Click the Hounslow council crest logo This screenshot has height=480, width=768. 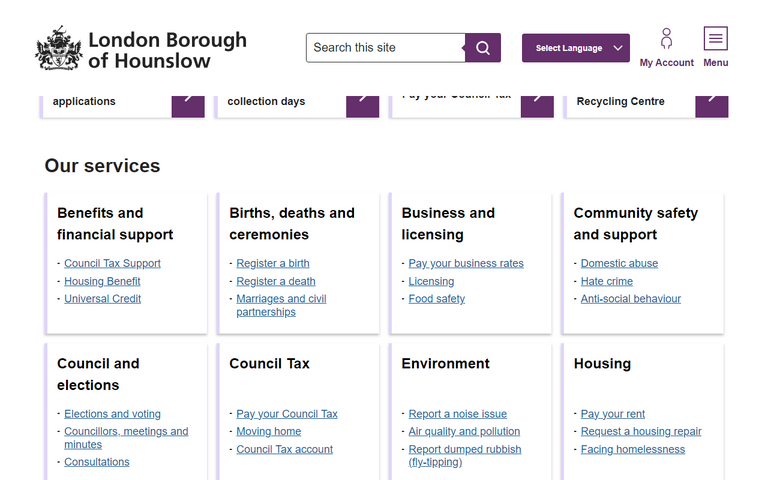[x=58, y=49]
